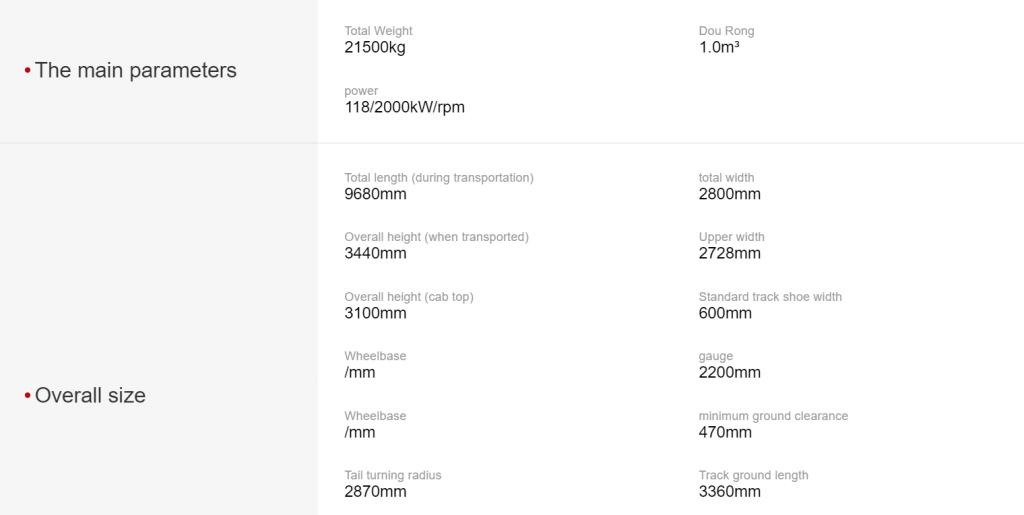Click the 'minimum ground clearance' label

click(773, 416)
